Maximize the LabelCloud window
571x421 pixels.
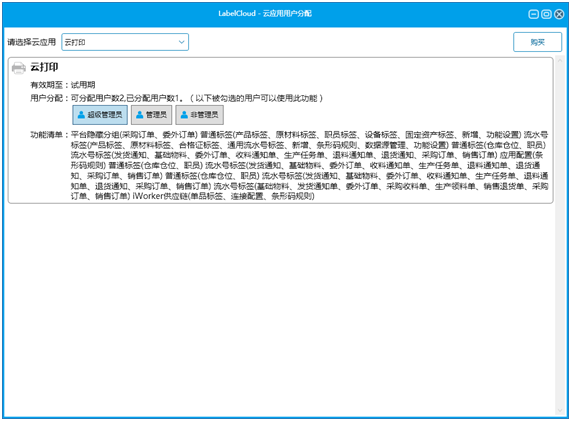pos(546,14)
